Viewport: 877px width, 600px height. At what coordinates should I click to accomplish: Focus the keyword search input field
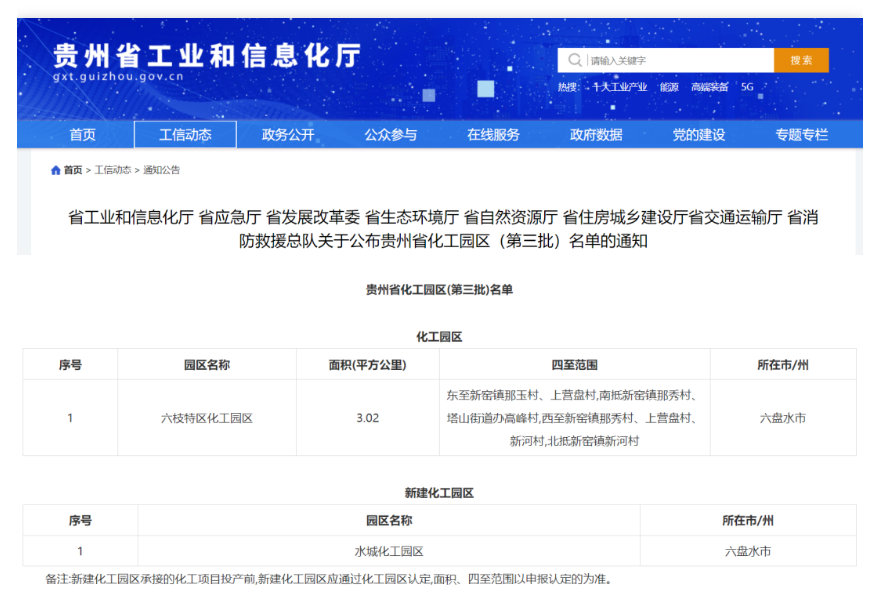(666, 60)
